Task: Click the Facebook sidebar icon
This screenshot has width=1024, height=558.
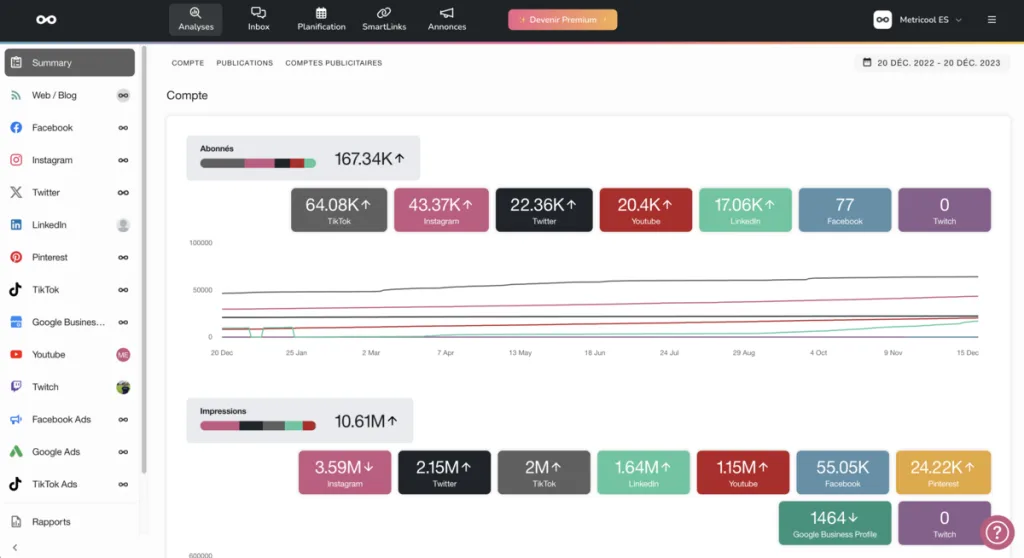Action: 16,127
